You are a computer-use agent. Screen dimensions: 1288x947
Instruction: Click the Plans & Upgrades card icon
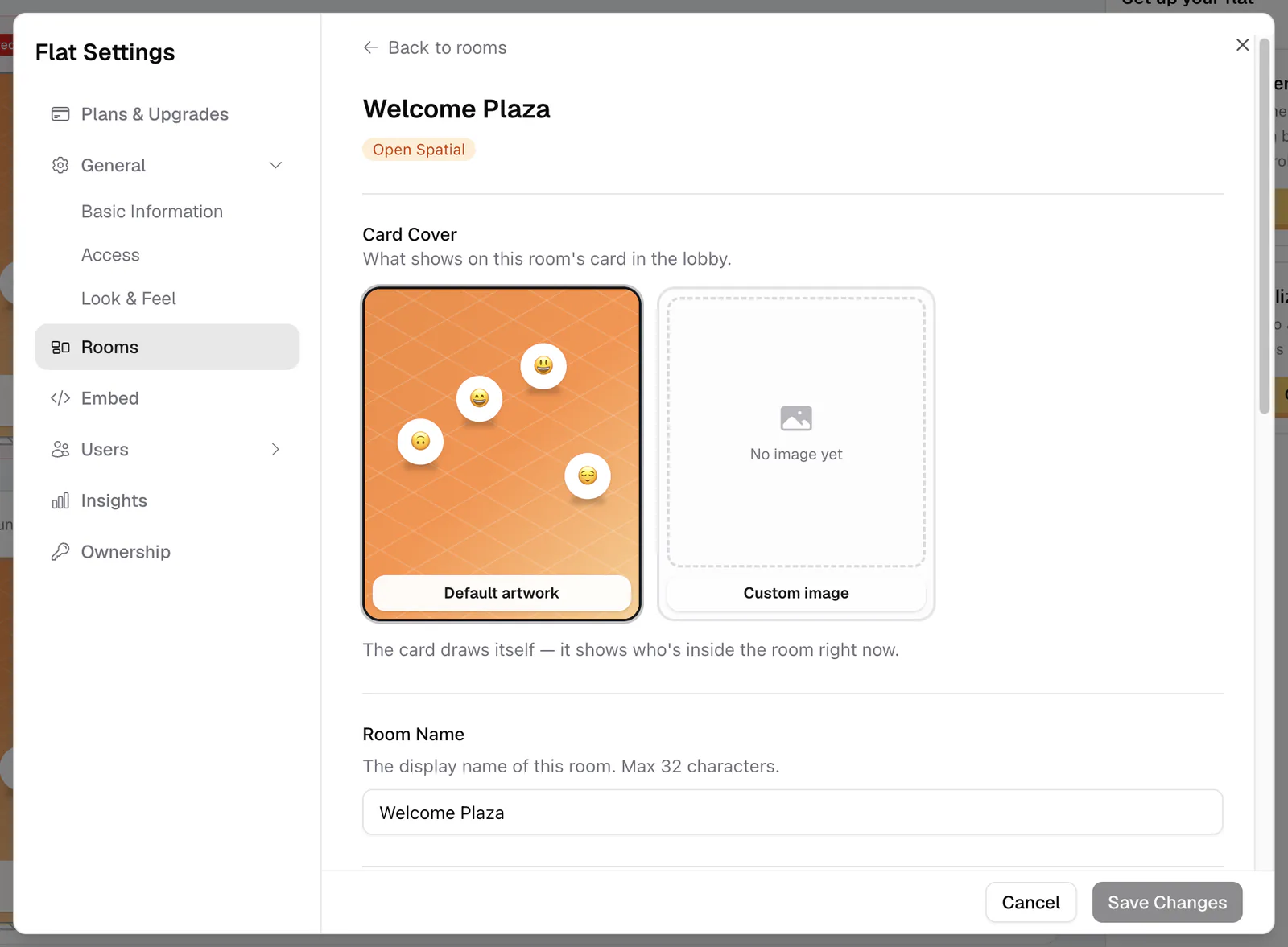60,114
